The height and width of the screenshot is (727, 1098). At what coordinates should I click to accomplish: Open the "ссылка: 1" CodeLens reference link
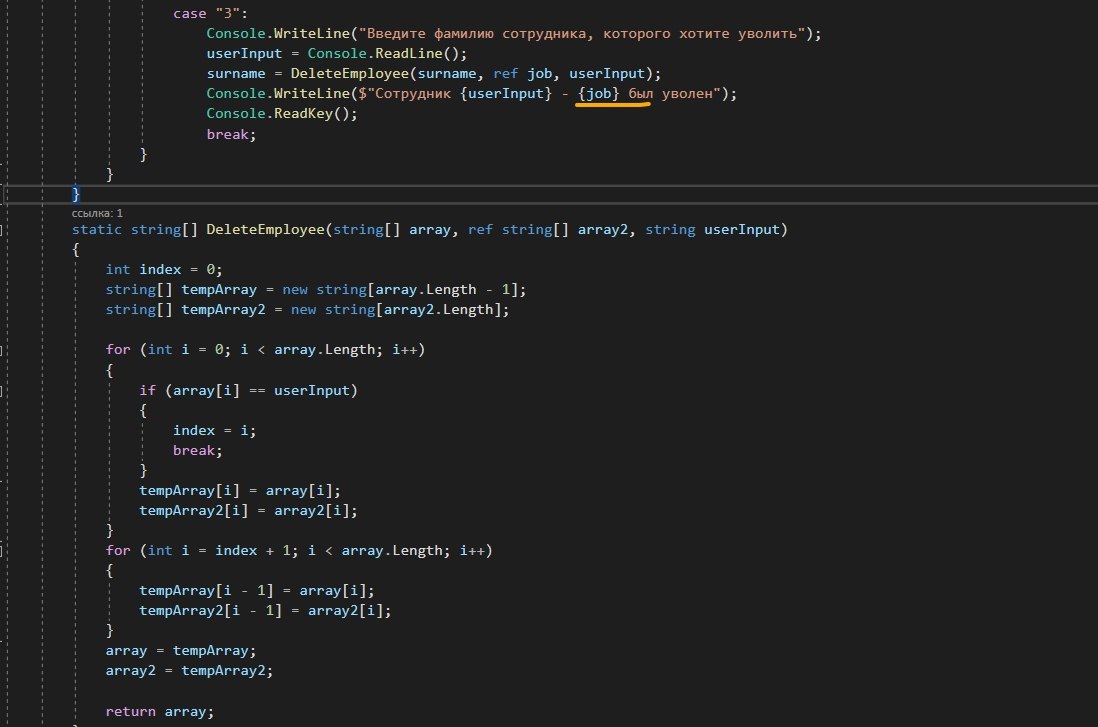coord(97,213)
